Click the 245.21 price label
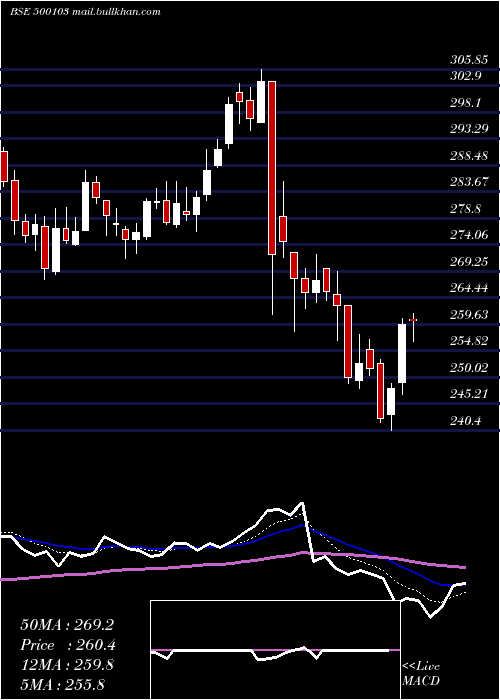 pyautogui.click(x=469, y=394)
